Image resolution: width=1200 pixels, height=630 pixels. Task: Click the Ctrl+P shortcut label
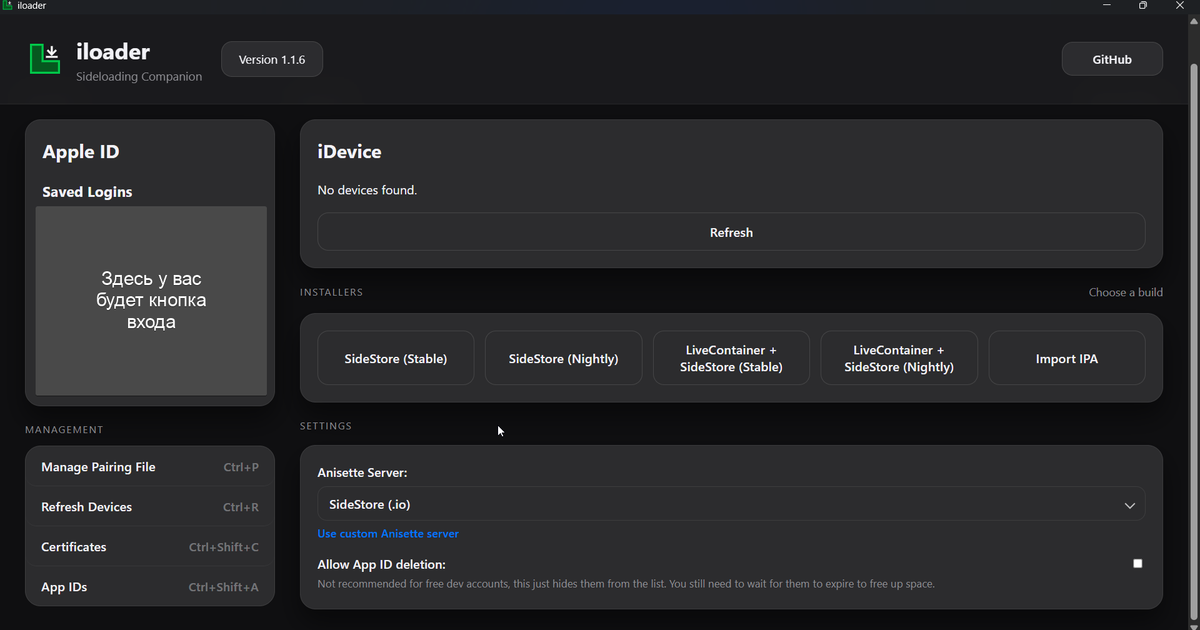(x=241, y=467)
